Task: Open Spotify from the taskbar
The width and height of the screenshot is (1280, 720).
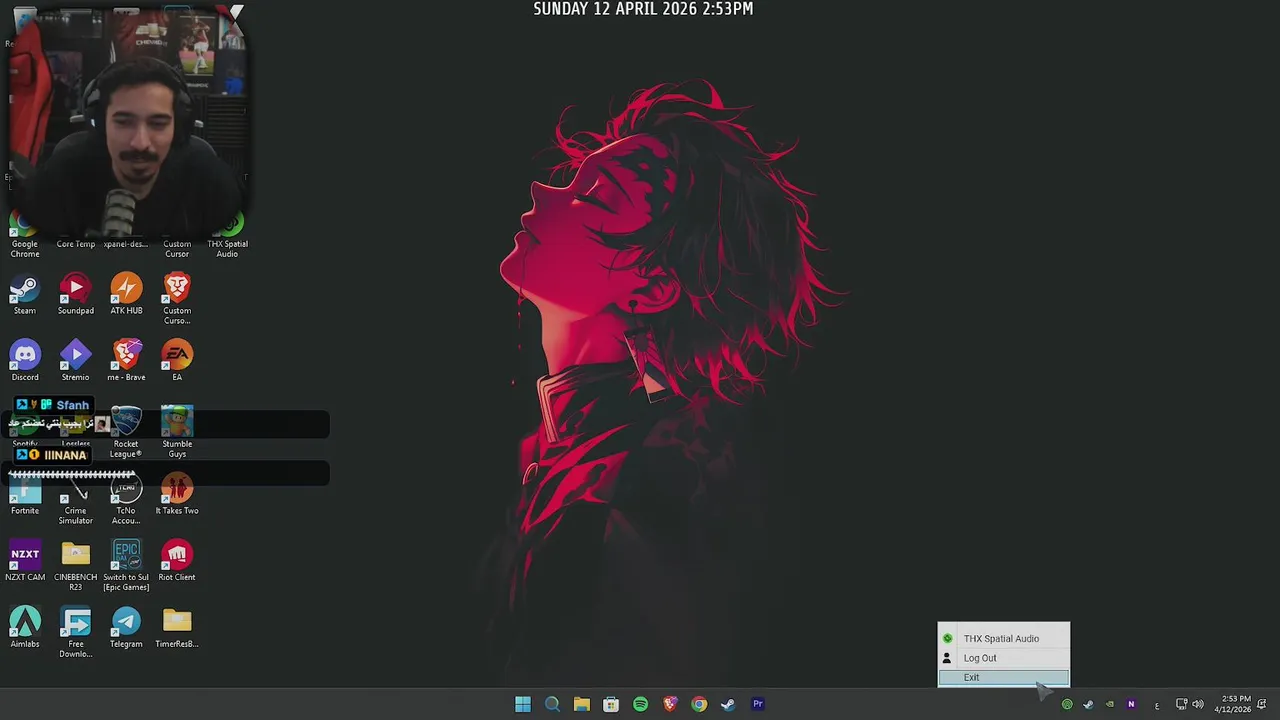Action: (x=640, y=704)
